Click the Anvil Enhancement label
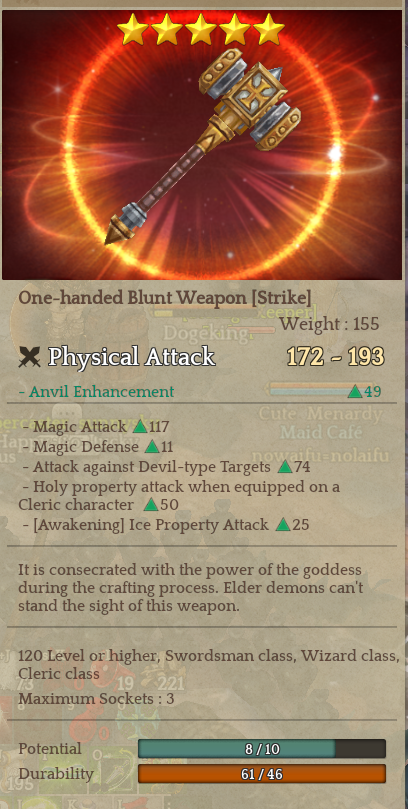This screenshot has height=809, width=408. point(96,392)
